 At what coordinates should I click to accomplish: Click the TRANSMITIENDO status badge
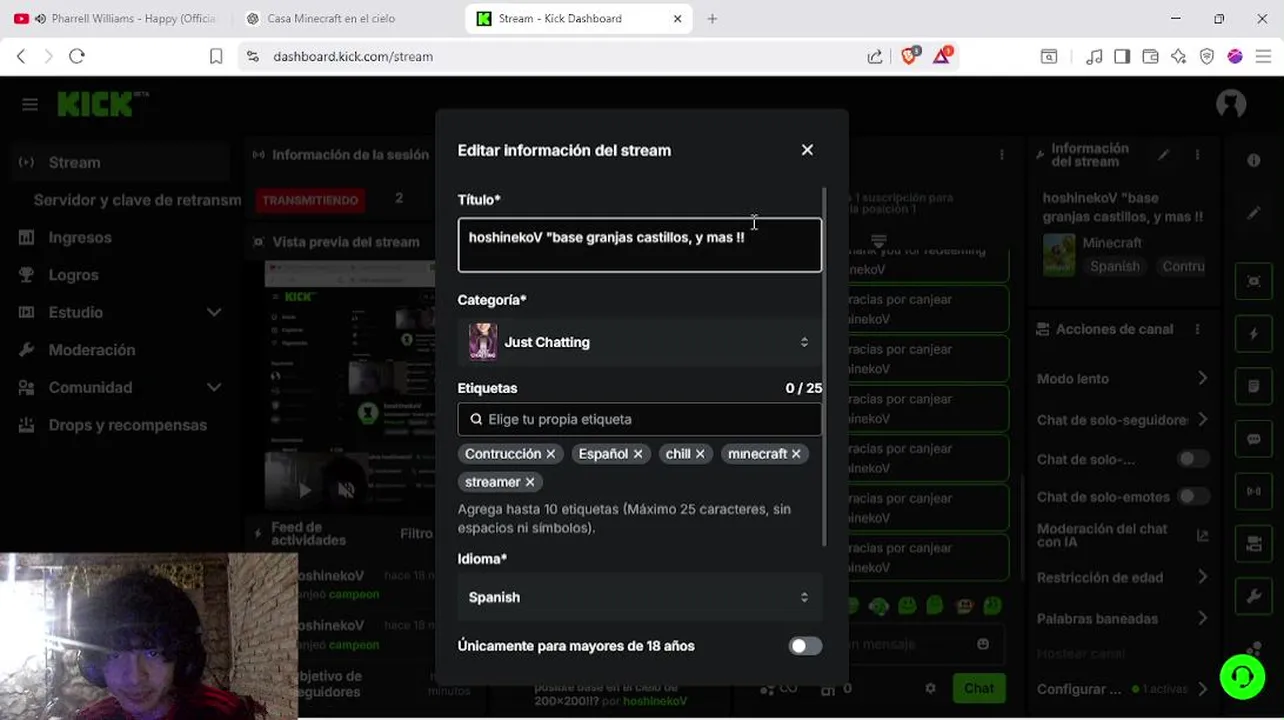click(310, 200)
